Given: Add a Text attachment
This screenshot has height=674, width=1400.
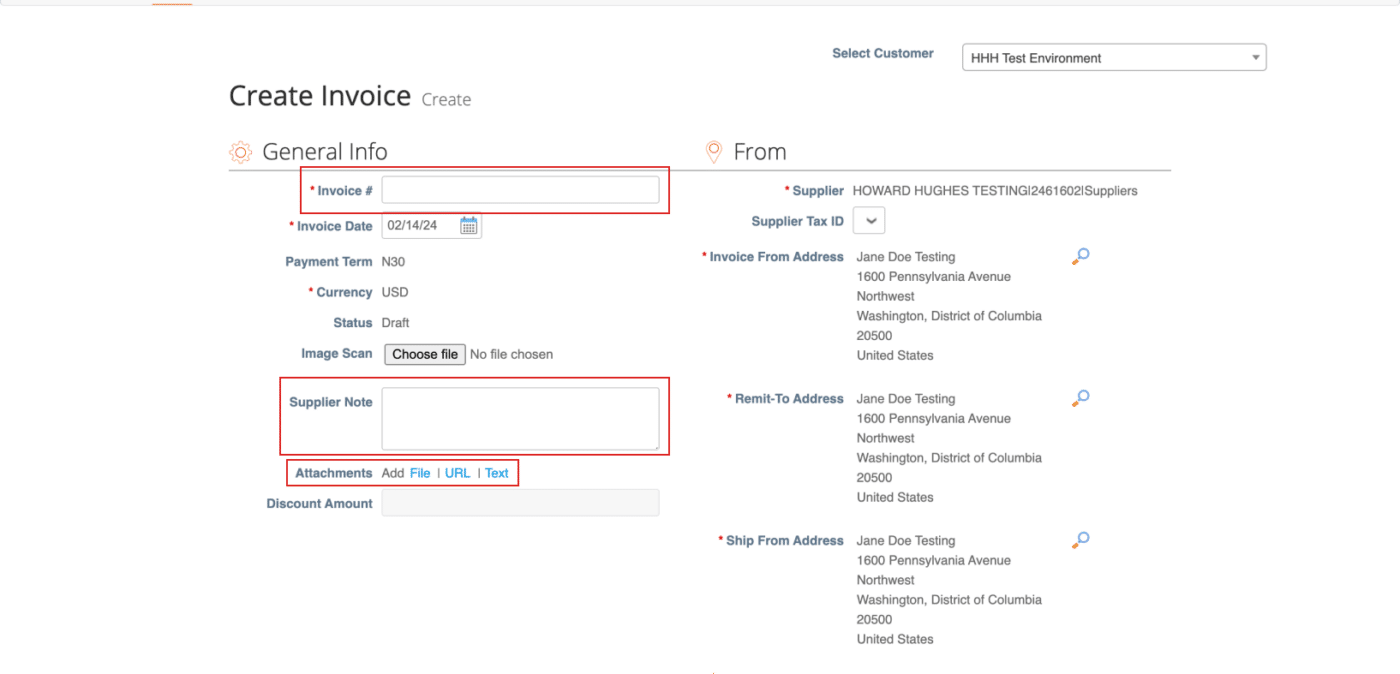Looking at the screenshot, I should [x=496, y=473].
